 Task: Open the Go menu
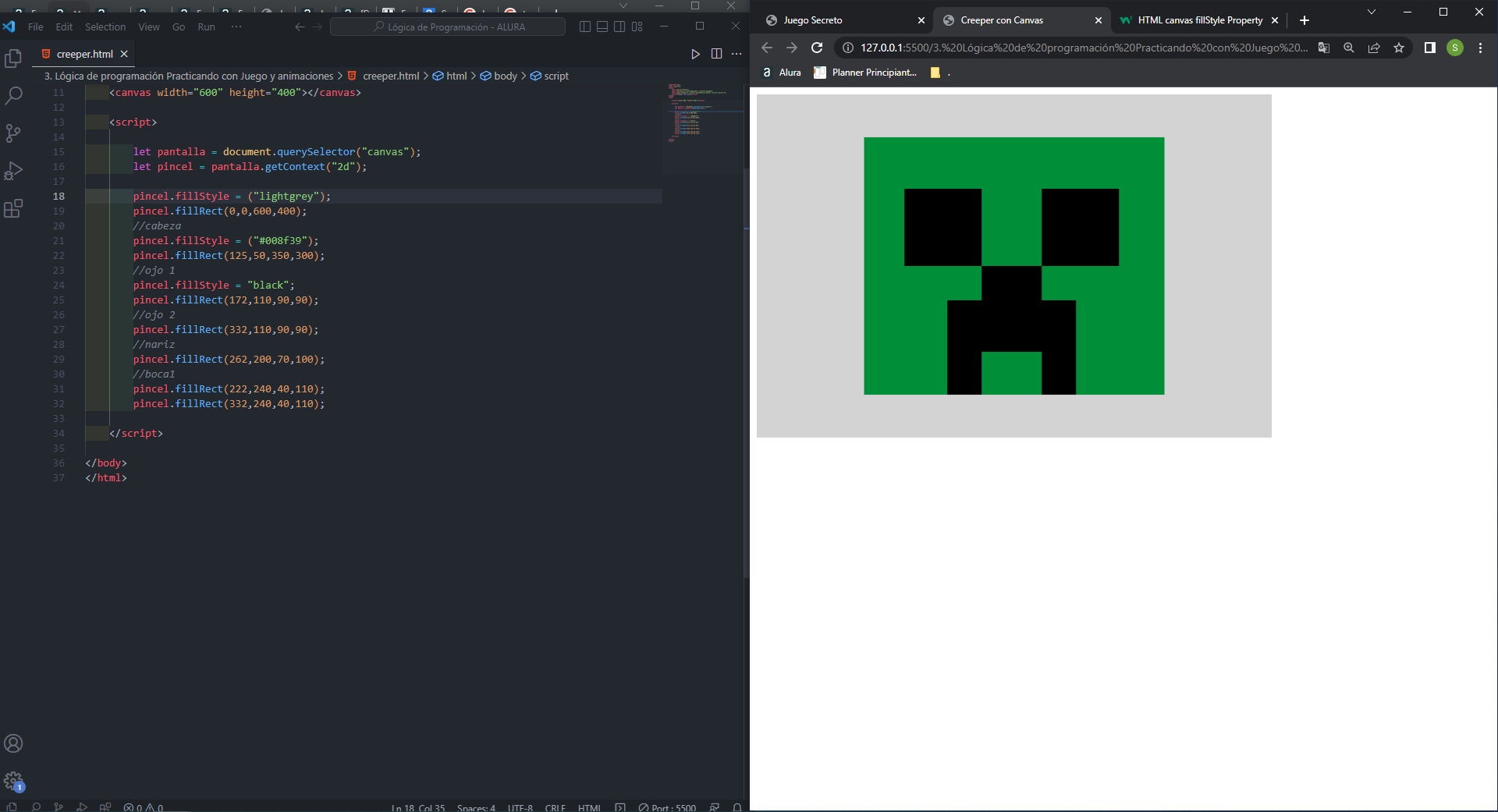point(179,27)
